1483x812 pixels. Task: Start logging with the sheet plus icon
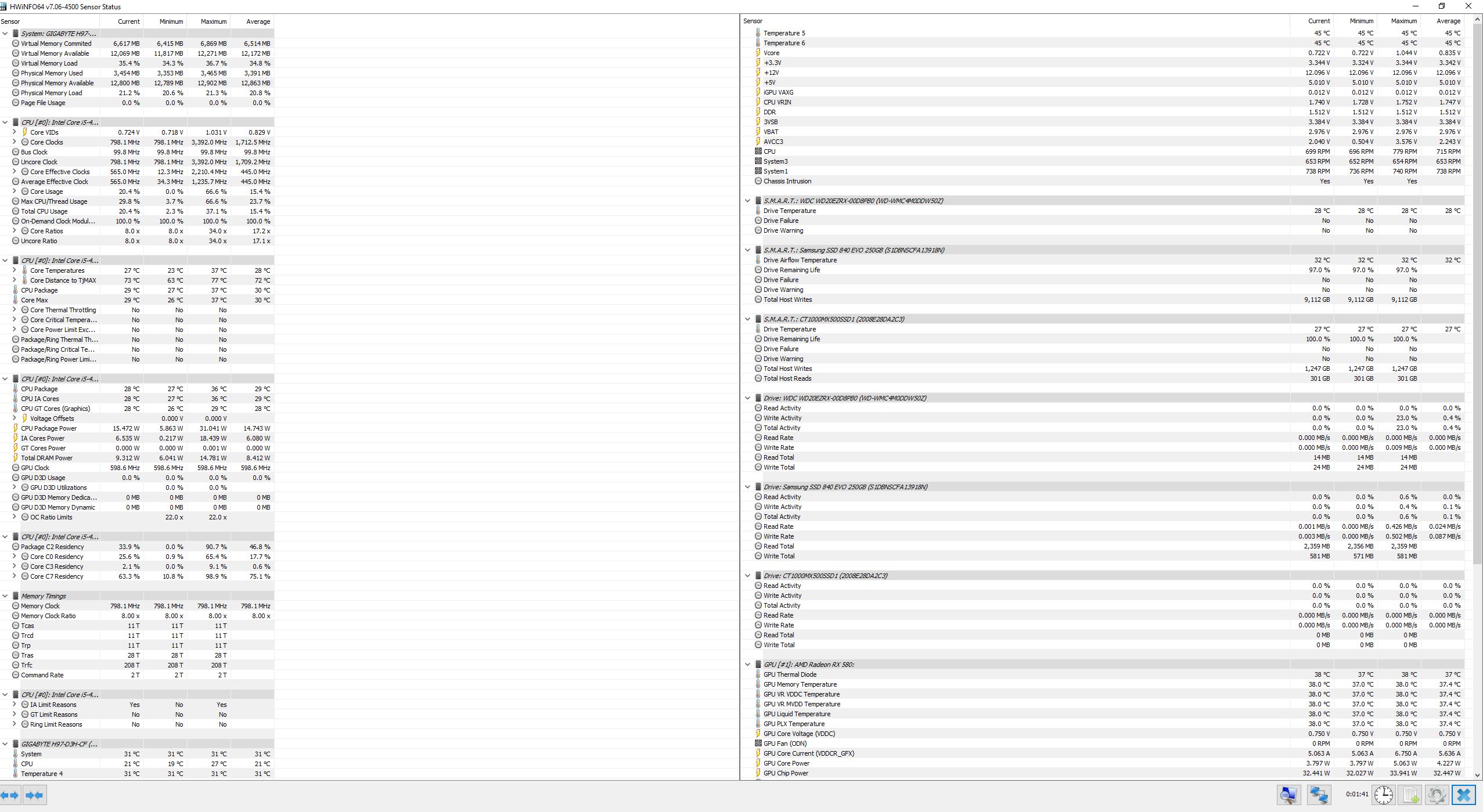point(1410,795)
